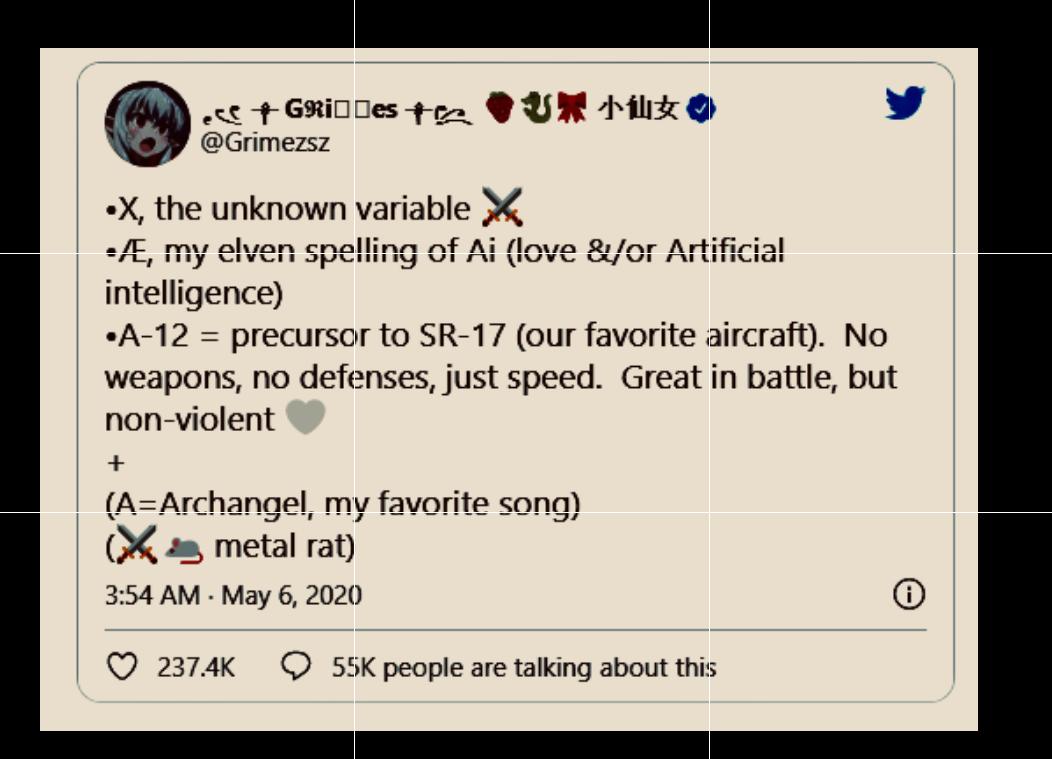Open the tweet info circle icon
Viewport: 1052px width, 759px height.
point(908,594)
